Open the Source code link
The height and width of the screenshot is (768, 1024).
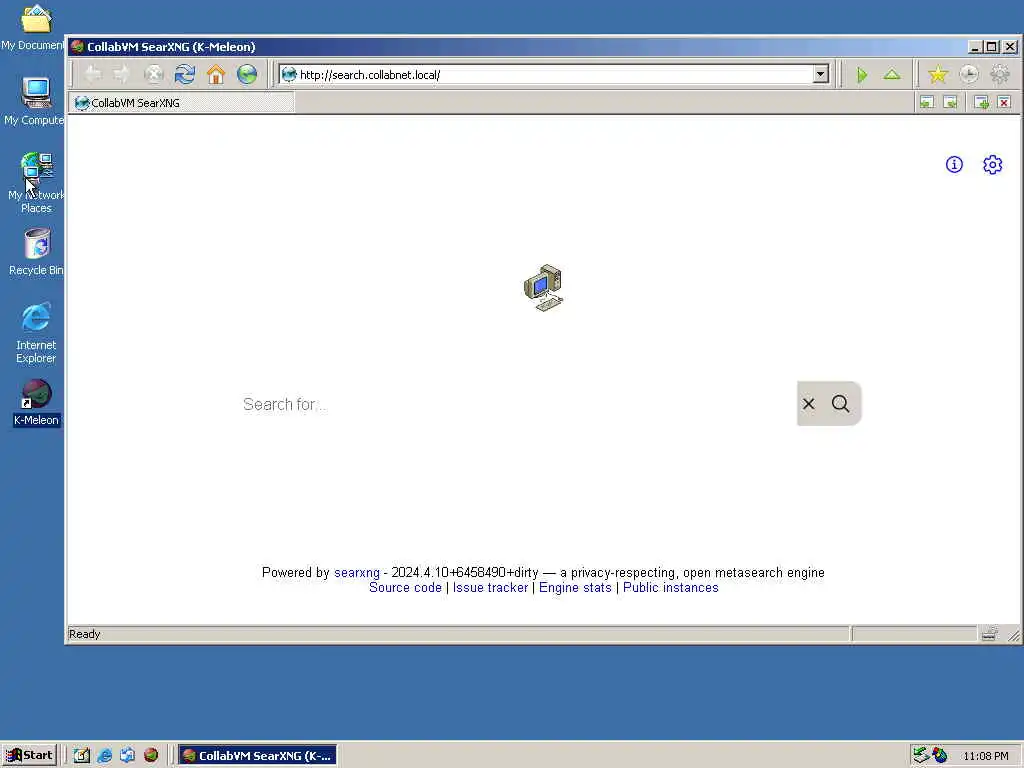click(405, 588)
